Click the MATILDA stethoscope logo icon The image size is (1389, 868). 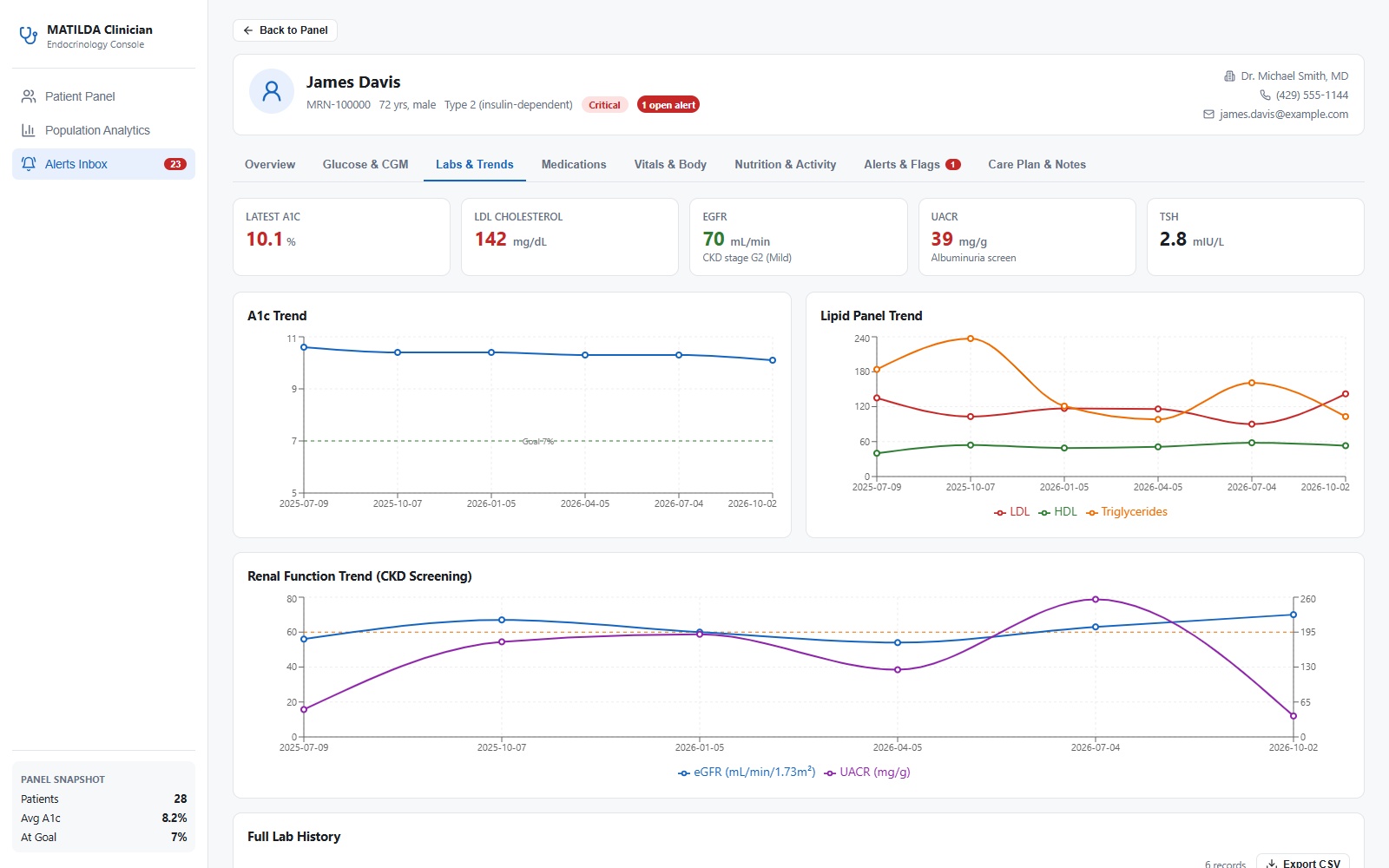point(29,36)
